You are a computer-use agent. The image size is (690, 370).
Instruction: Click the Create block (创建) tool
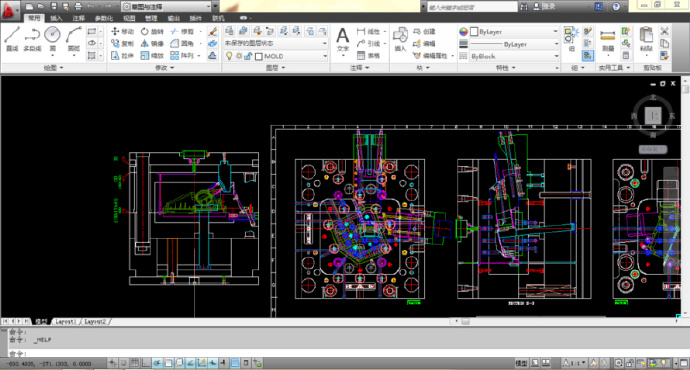(424, 31)
